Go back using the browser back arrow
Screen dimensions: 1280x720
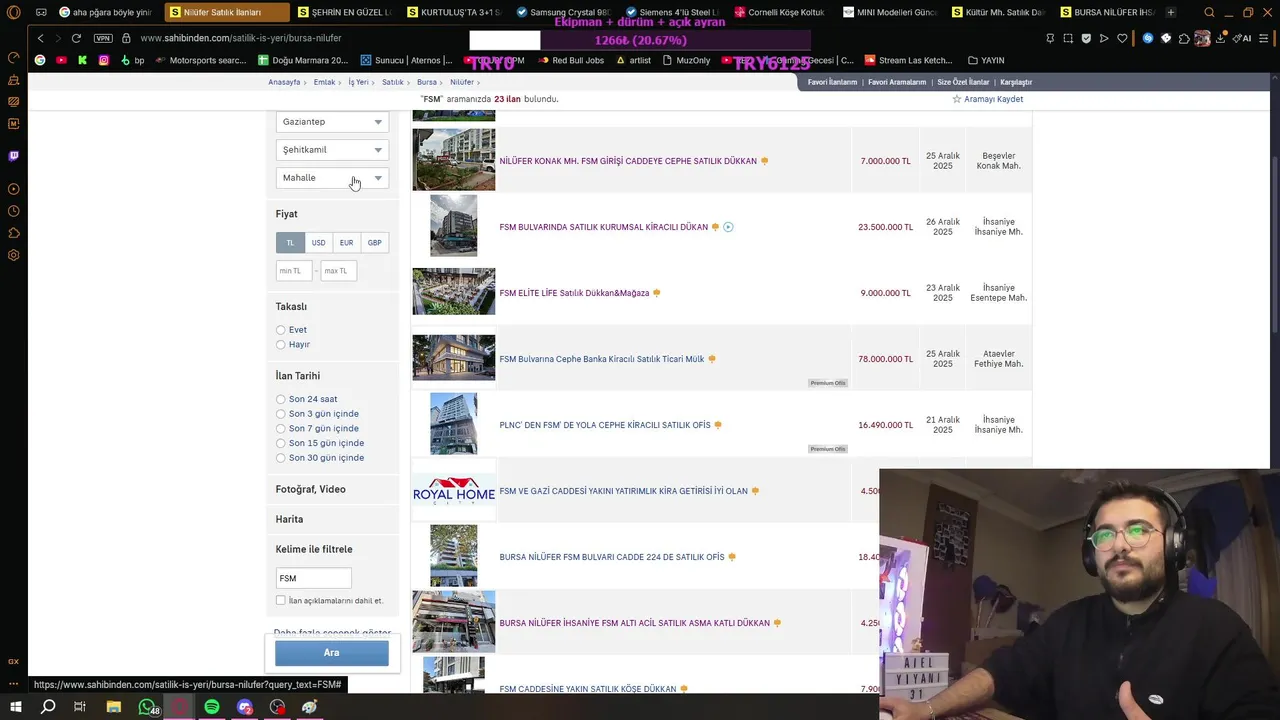[40, 38]
